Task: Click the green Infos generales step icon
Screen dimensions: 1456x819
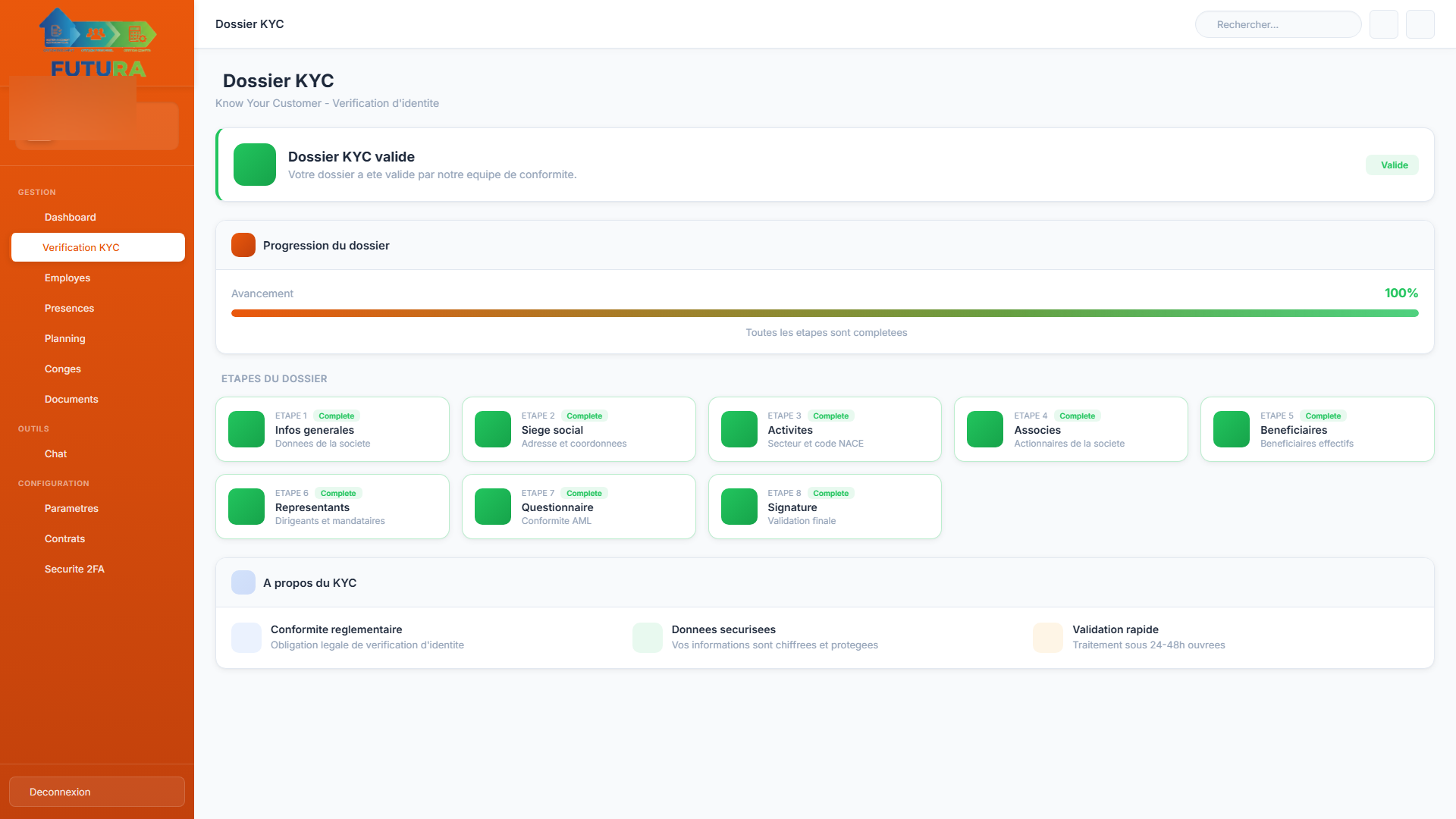Action: point(246,429)
